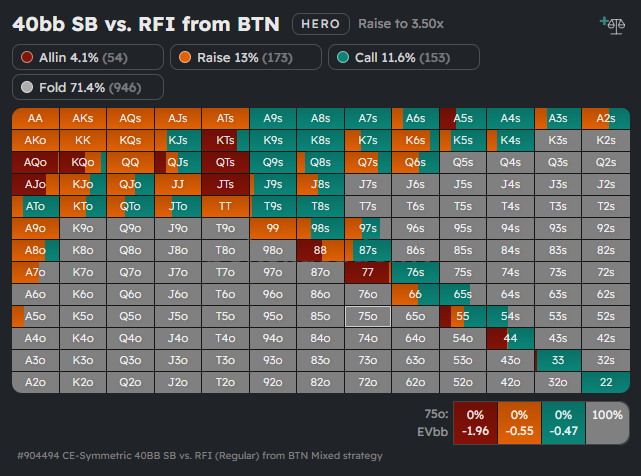Click the 22 pocket pair cell
The image size is (641, 476).
(x=604, y=382)
